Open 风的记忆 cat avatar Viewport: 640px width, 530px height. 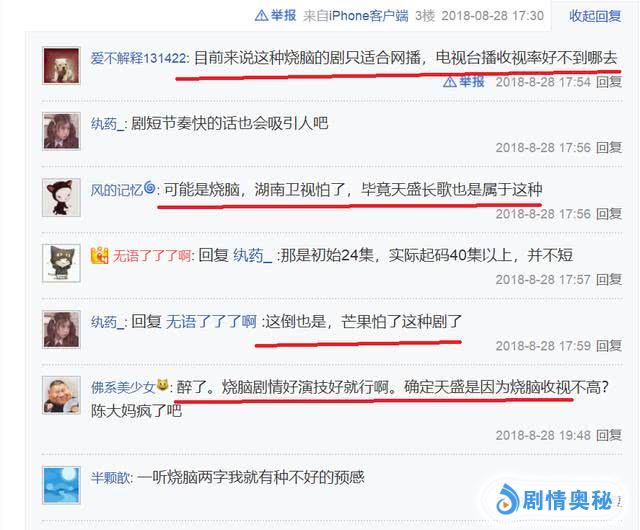[x=62, y=197]
